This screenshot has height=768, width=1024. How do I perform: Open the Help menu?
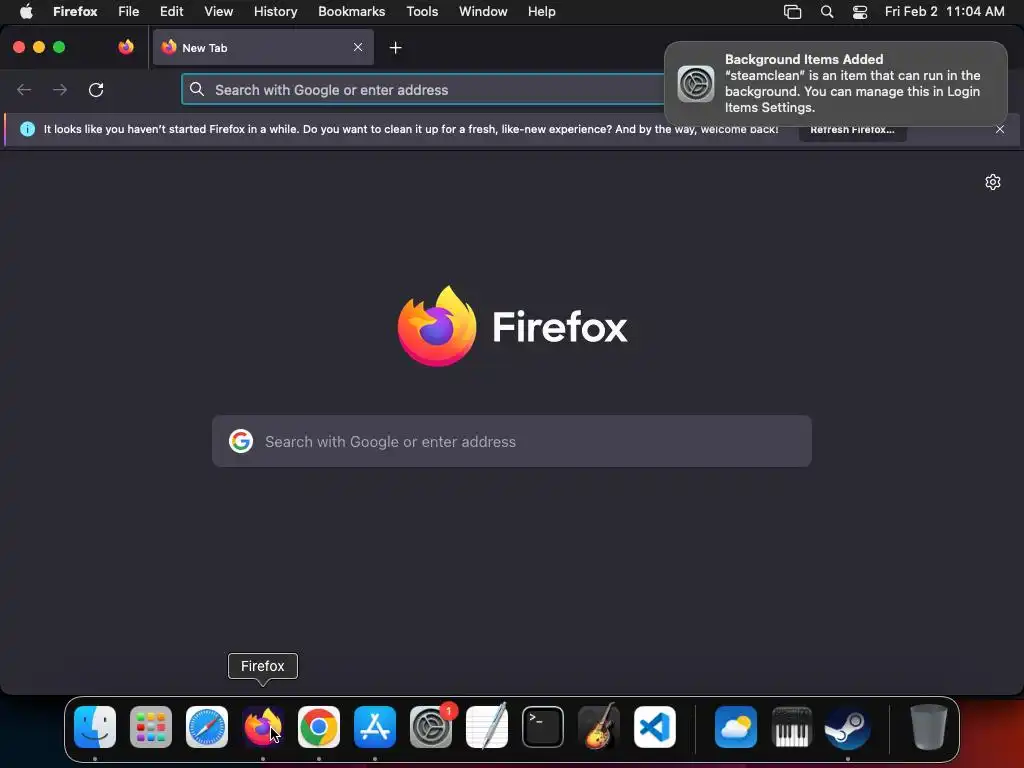[541, 12]
